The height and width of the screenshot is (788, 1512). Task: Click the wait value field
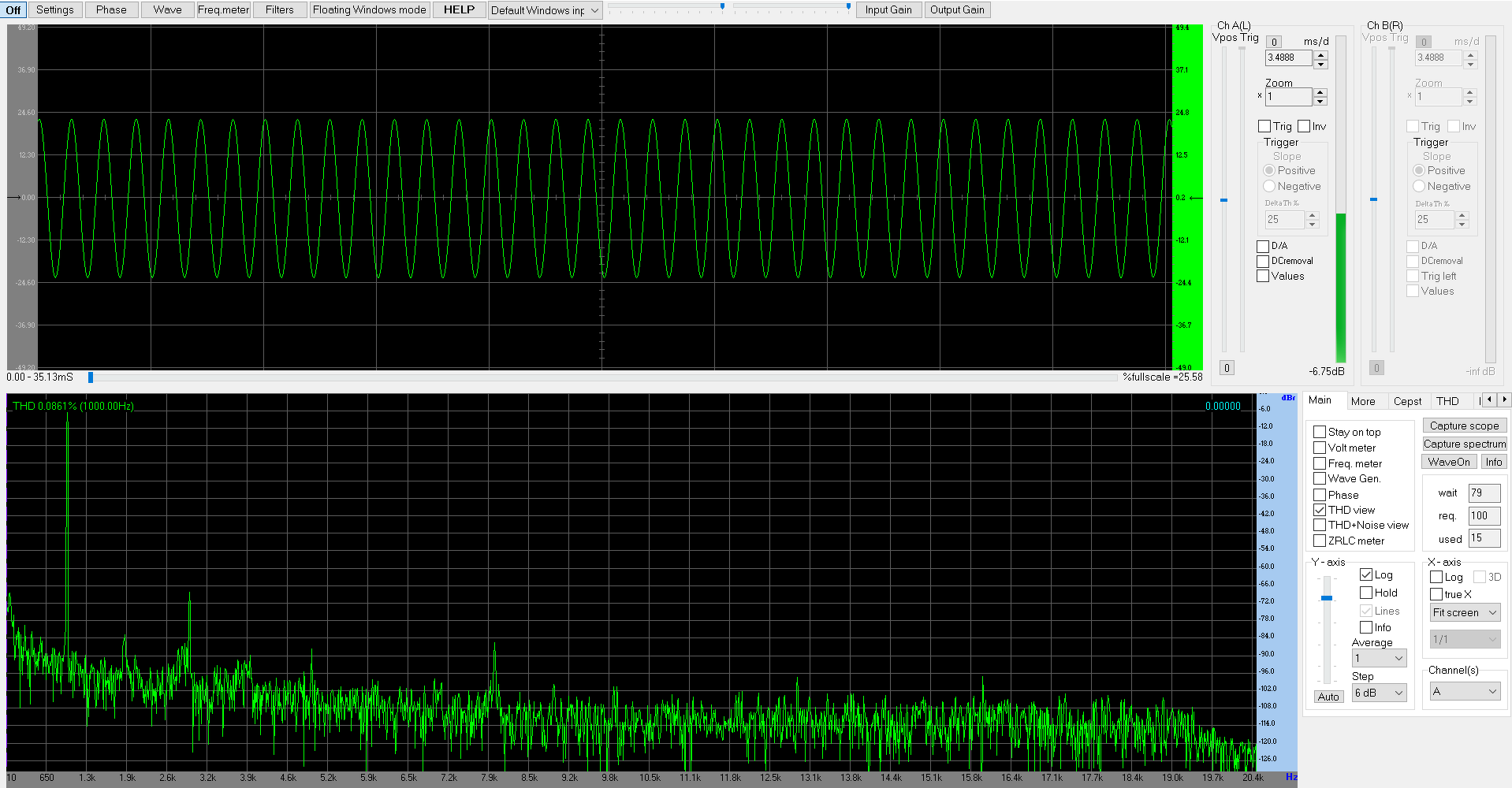(x=1484, y=493)
